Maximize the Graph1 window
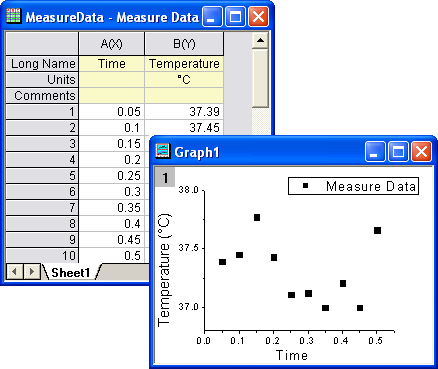 [398, 152]
